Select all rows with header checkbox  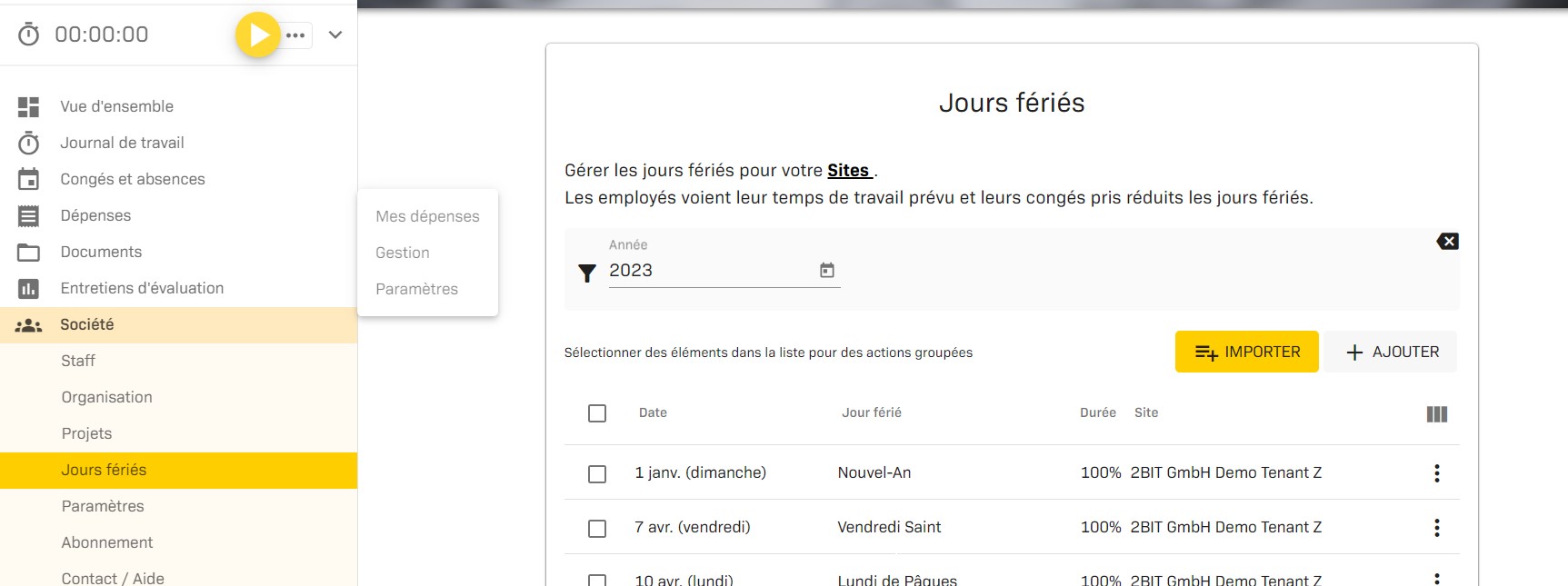point(597,414)
